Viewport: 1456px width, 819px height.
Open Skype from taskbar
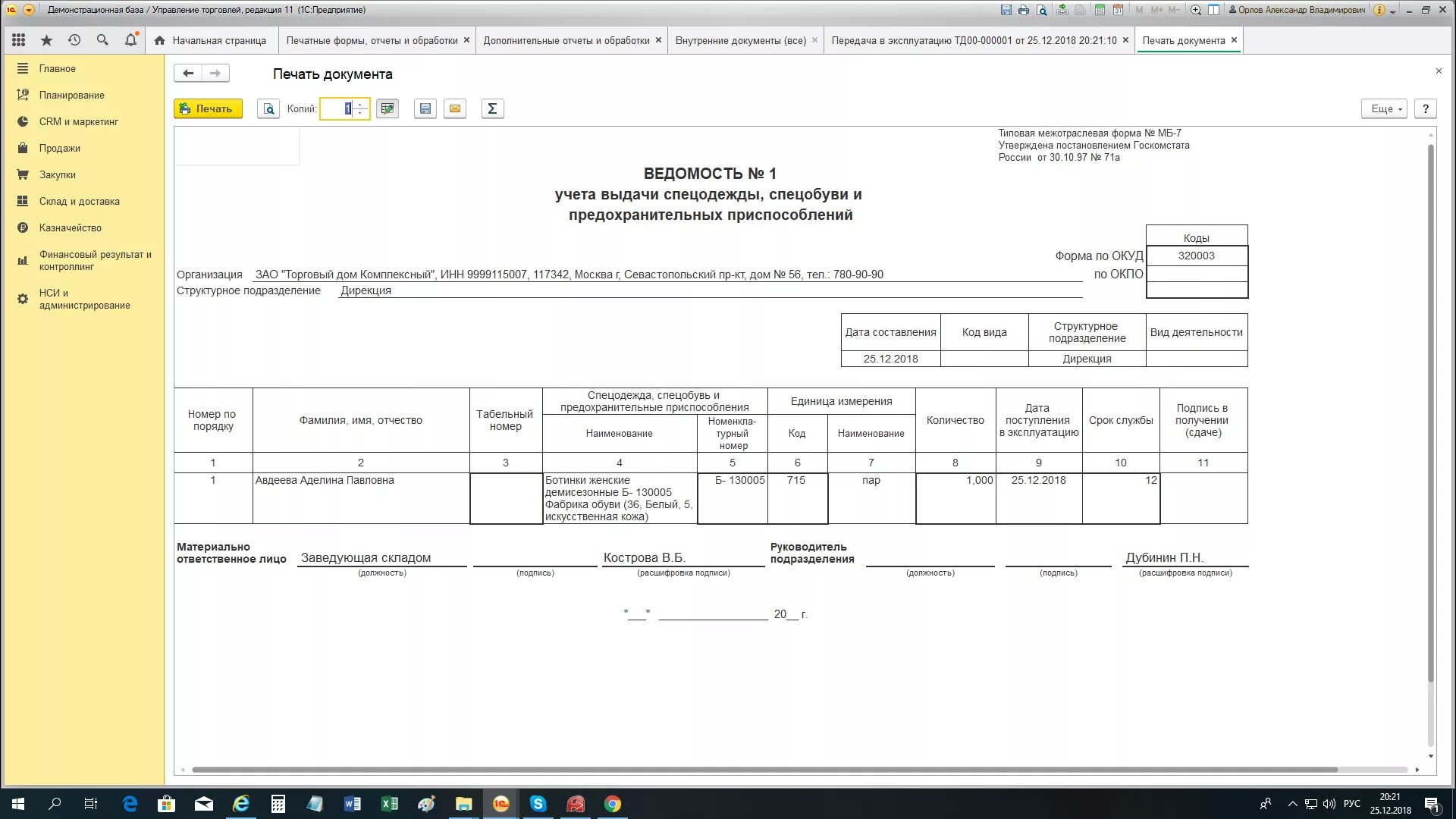pyautogui.click(x=538, y=804)
